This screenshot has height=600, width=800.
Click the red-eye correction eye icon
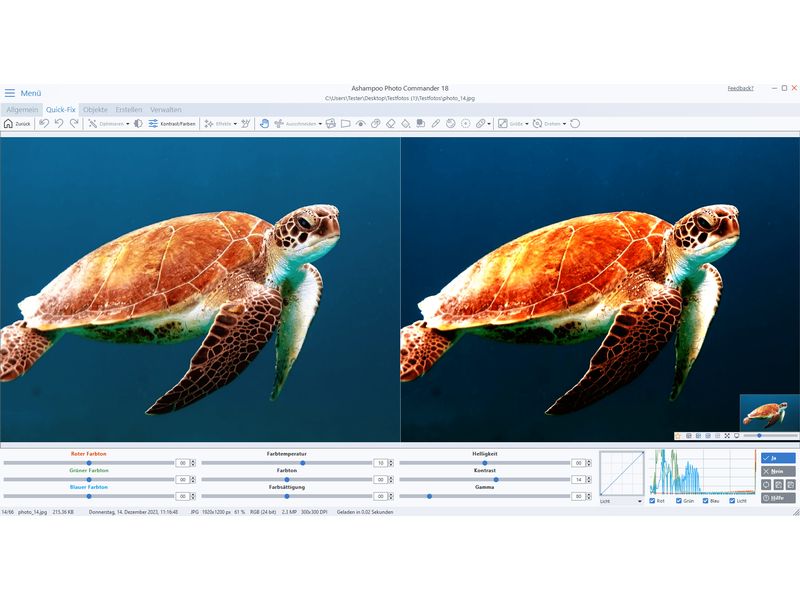pos(361,123)
